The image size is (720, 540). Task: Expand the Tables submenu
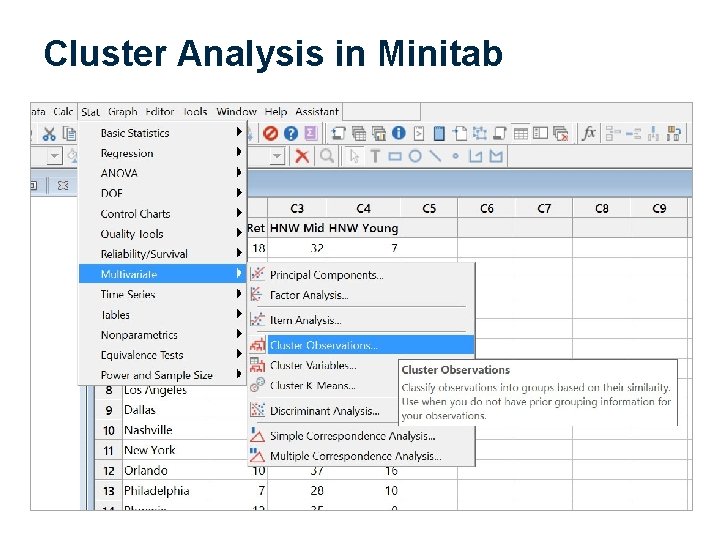163,315
